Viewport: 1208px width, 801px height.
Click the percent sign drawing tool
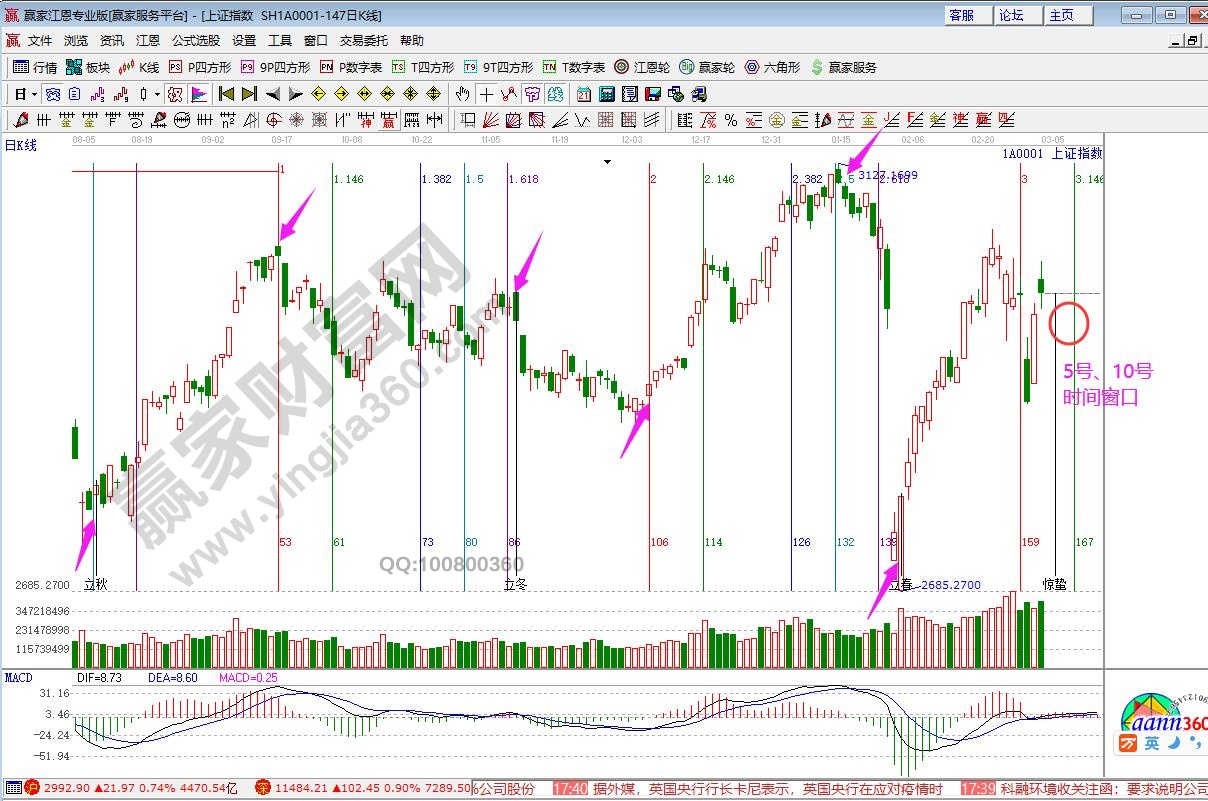coord(731,121)
